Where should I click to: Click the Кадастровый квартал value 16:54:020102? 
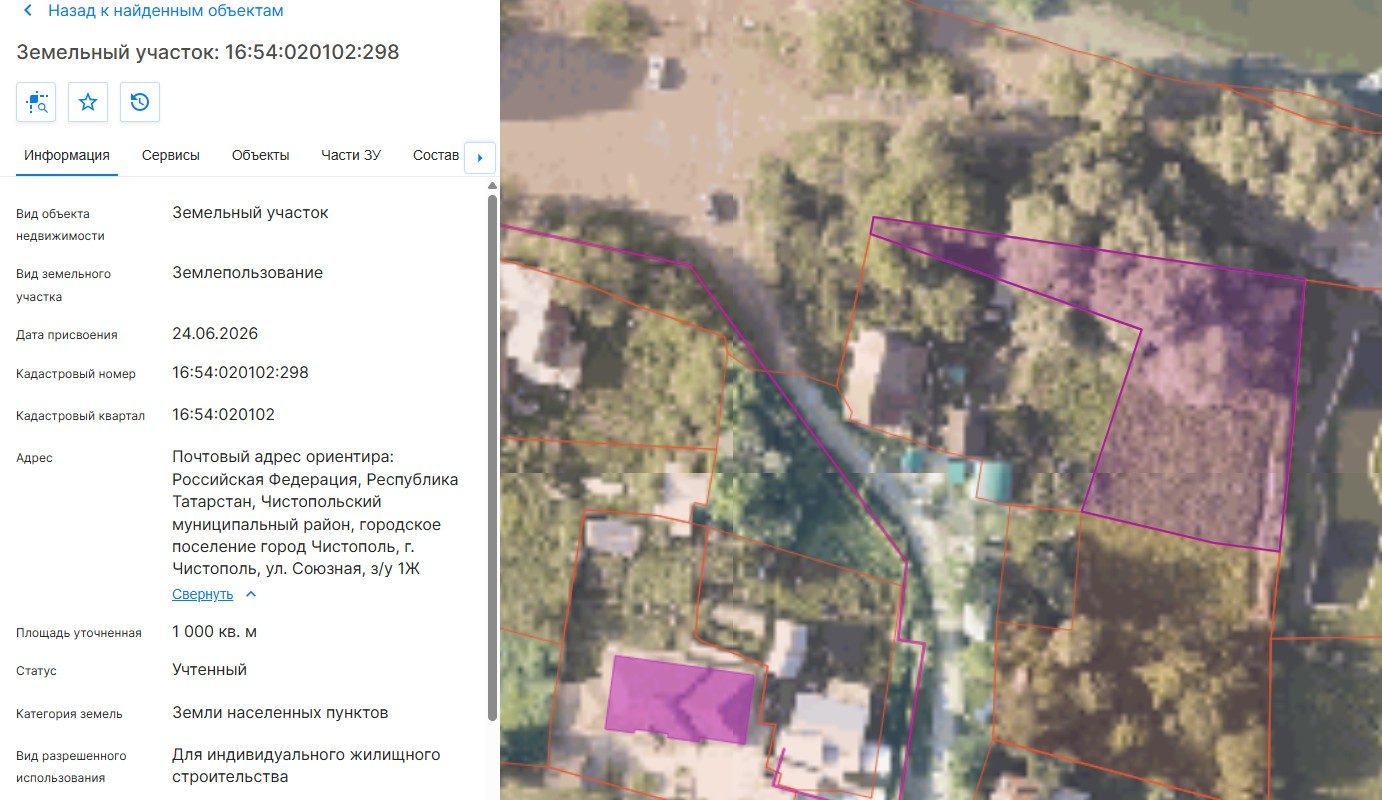tap(223, 415)
